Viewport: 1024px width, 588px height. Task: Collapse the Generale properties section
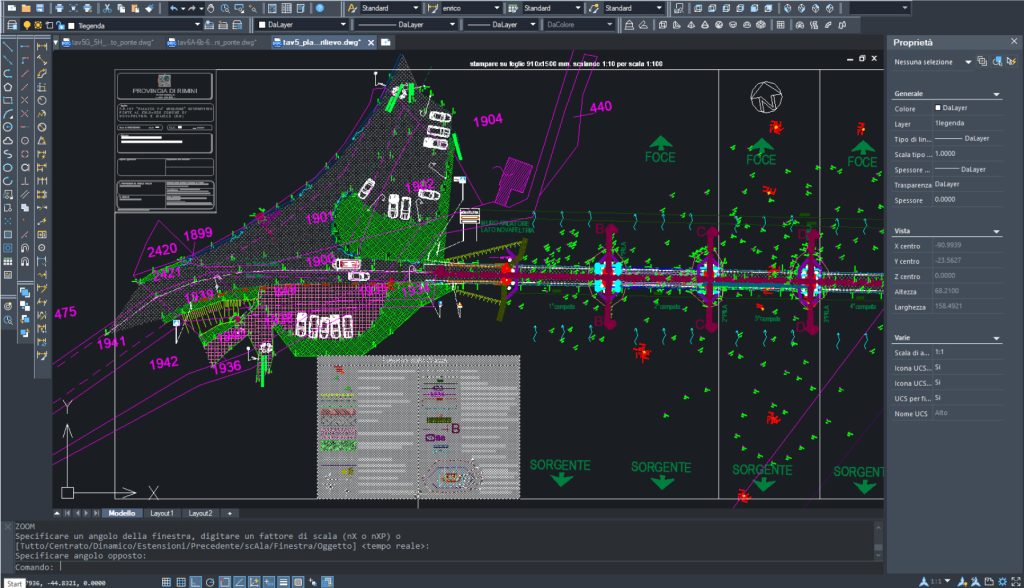pos(996,94)
